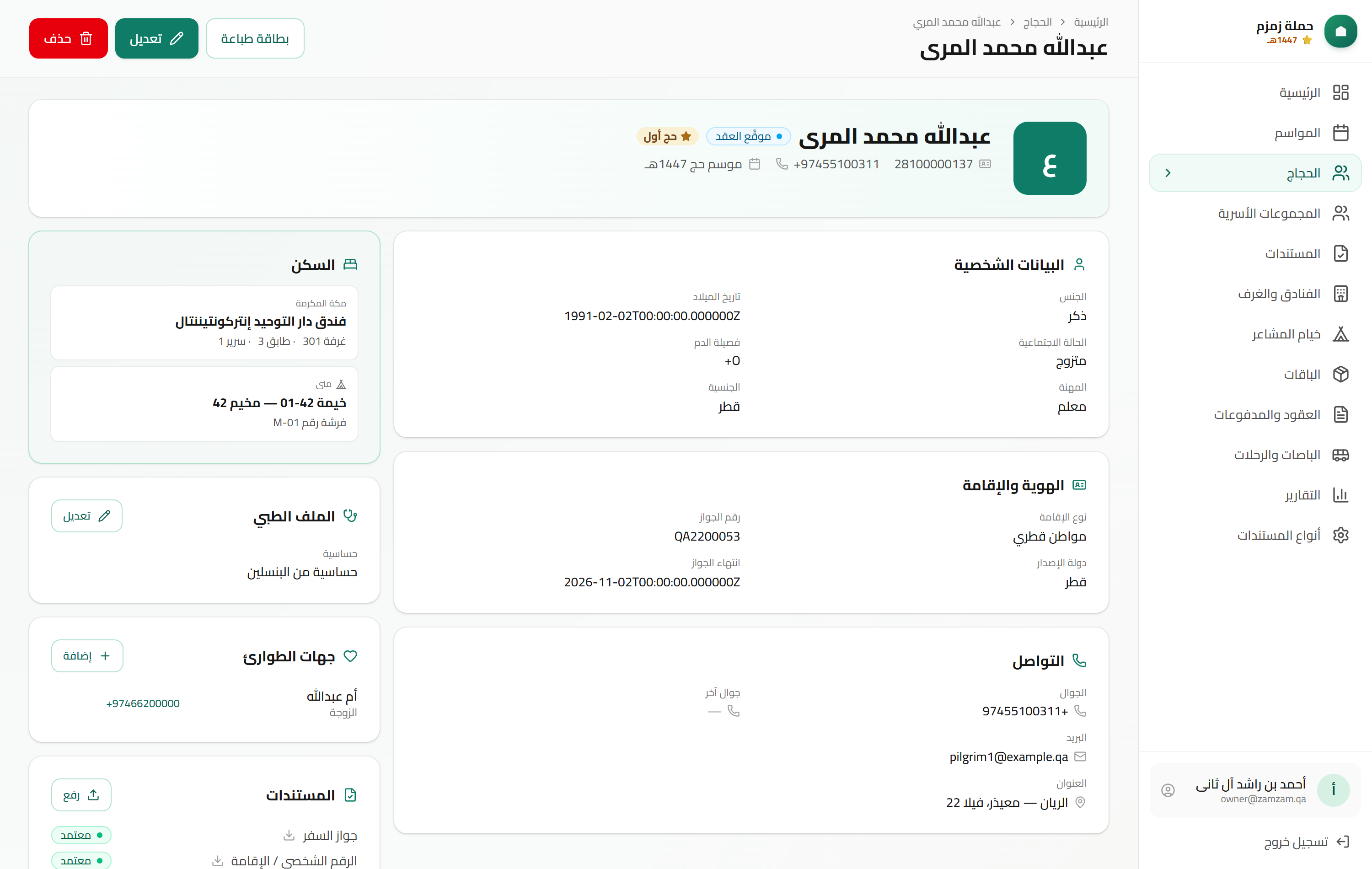Click the green ع avatar tile
1372x869 pixels.
(1050, 158)
